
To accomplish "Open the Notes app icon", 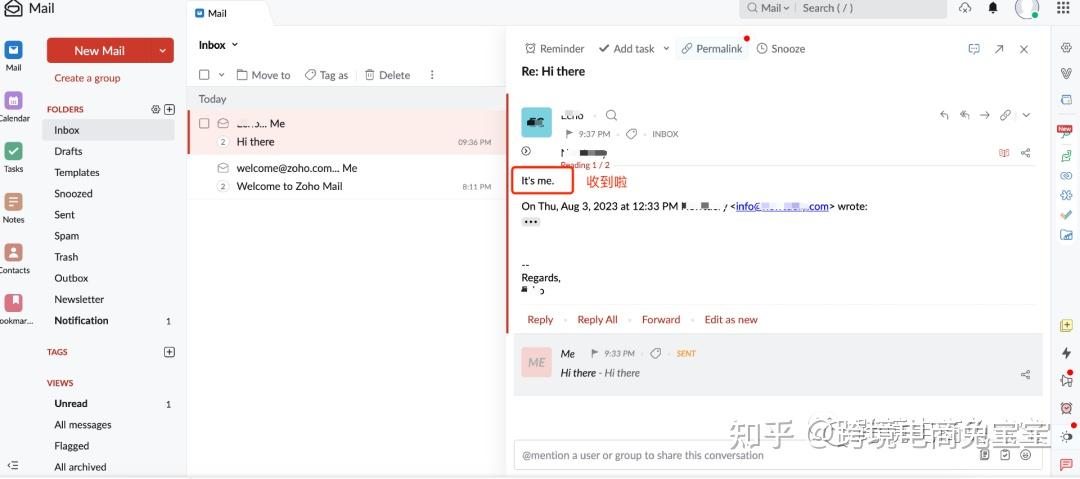I will click(13, 203).
